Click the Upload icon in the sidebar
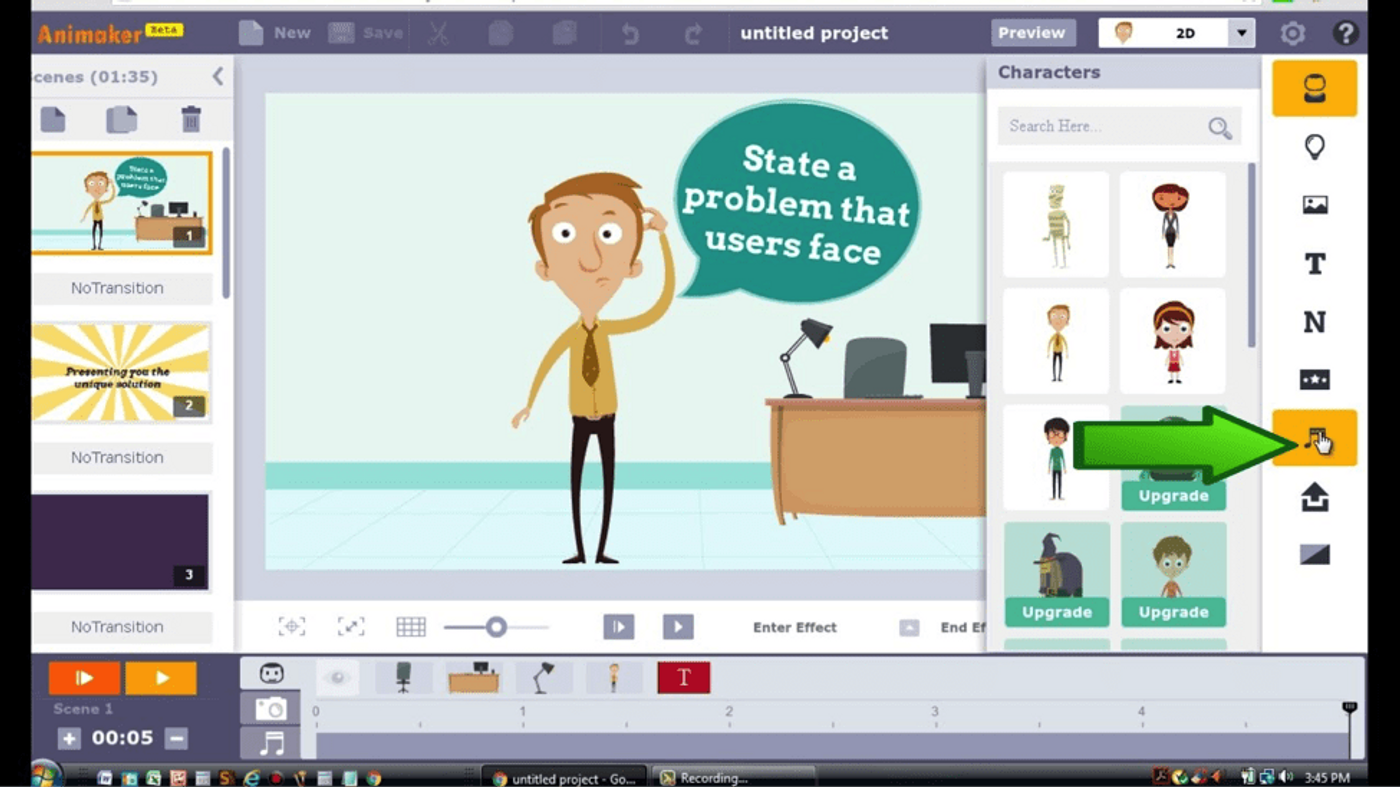The width and height of the screenshot is (1400, 787). coord(1314,497)
